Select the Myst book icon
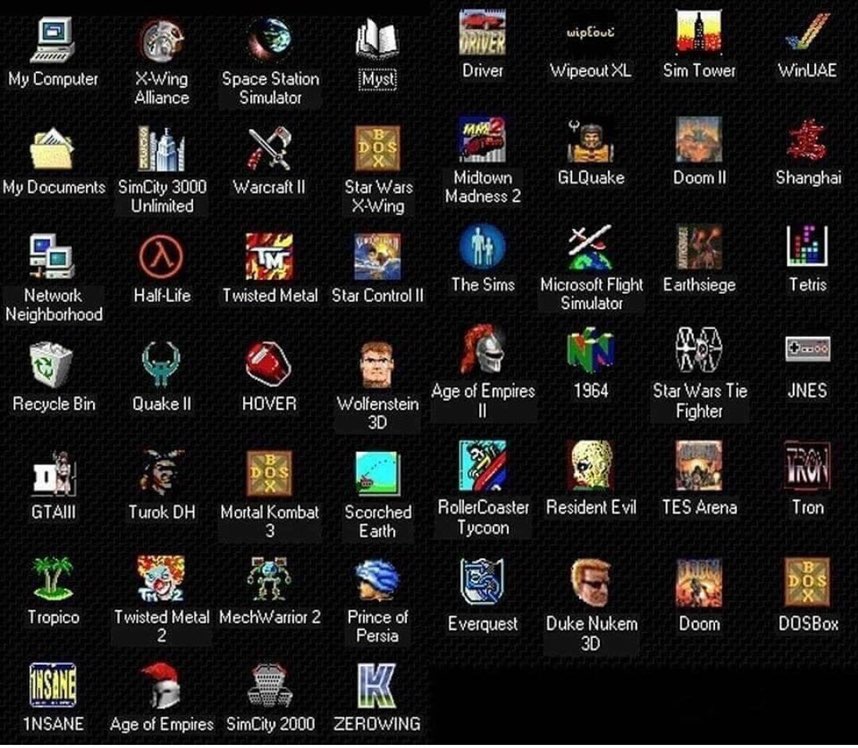Image resolution: width=858 pixels, height=748 pixels. pos(378,39)
